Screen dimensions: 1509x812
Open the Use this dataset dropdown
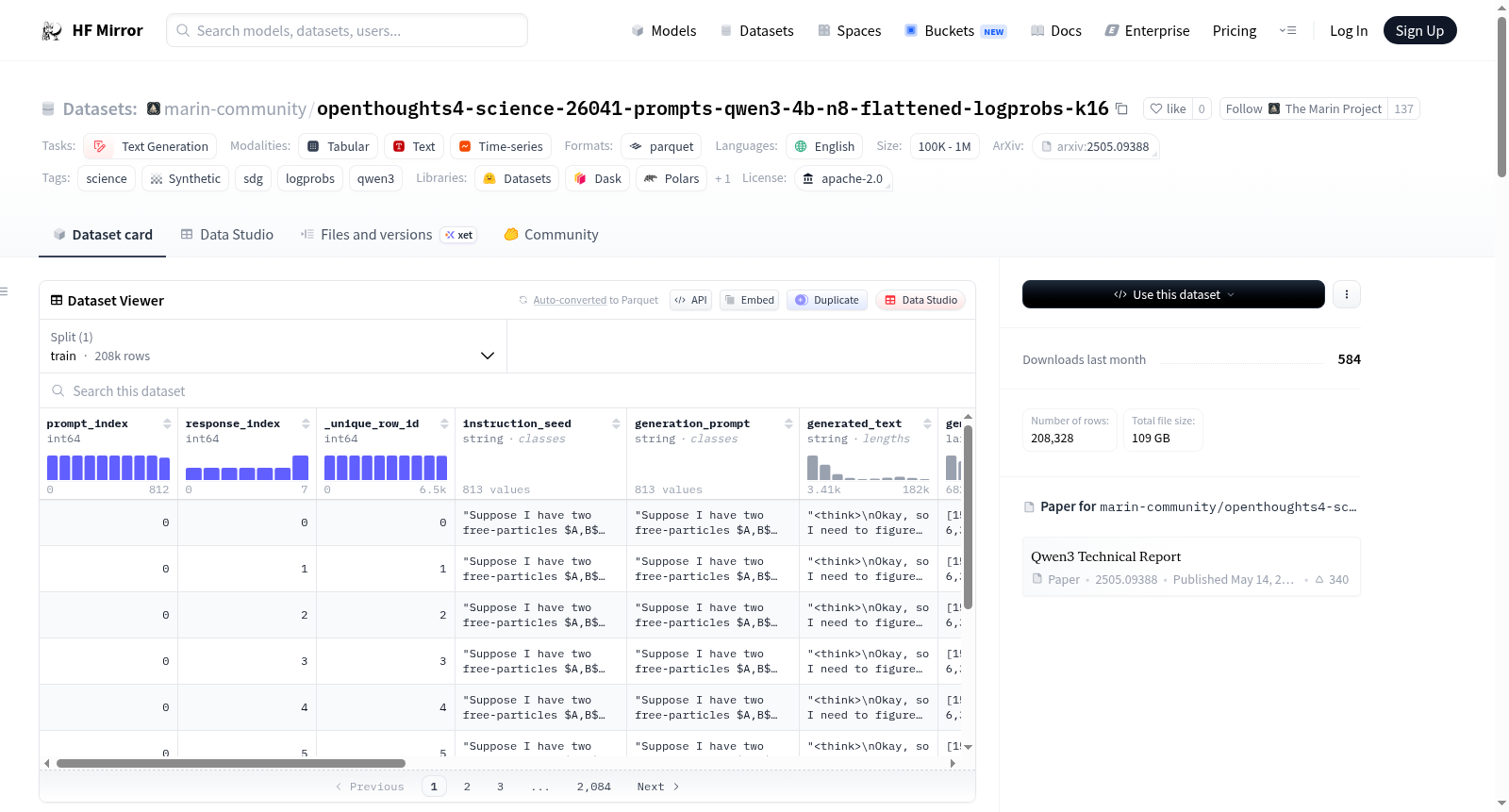tap(1173, 294)
